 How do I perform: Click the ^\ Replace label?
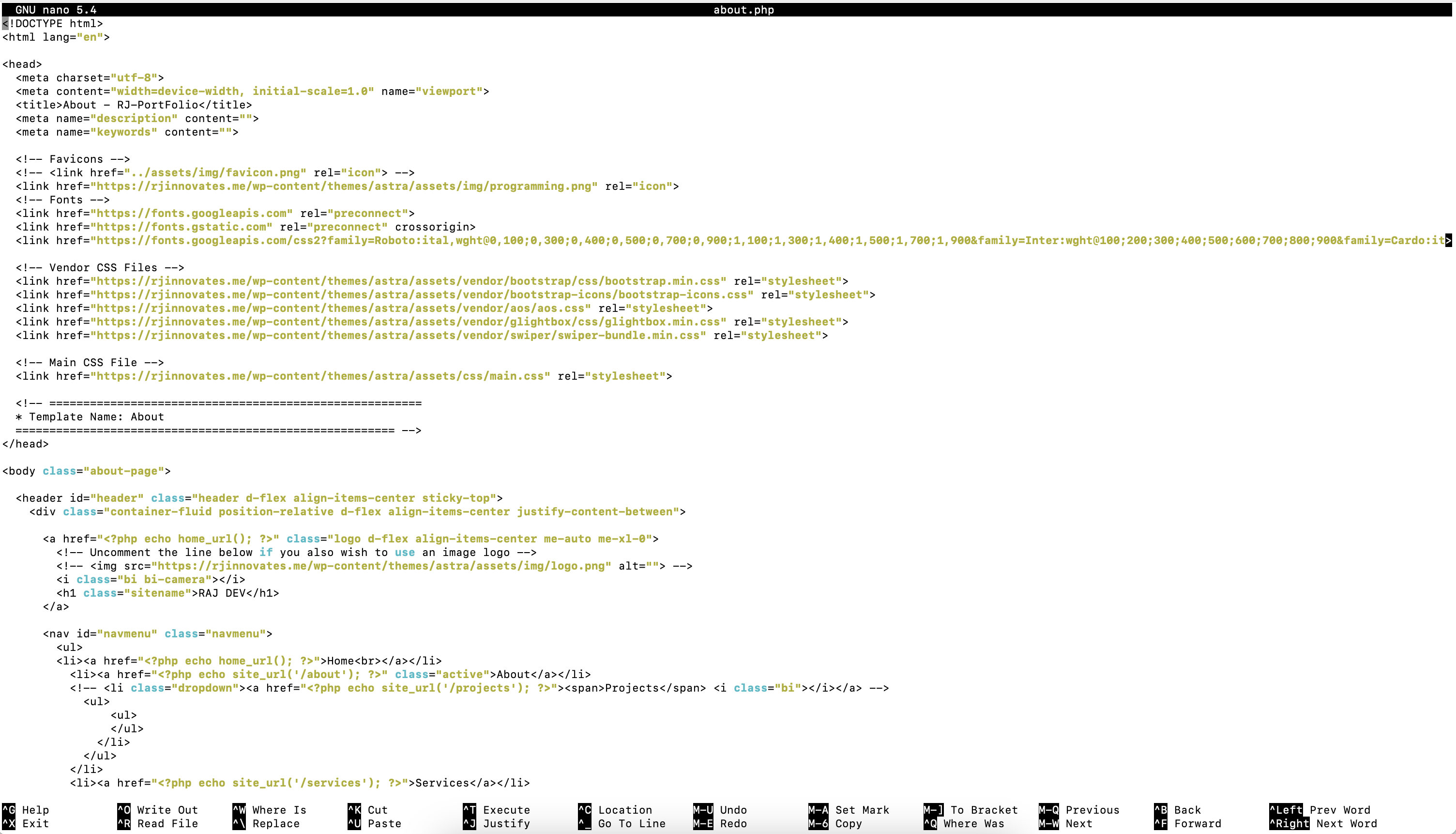coord(275,823)
